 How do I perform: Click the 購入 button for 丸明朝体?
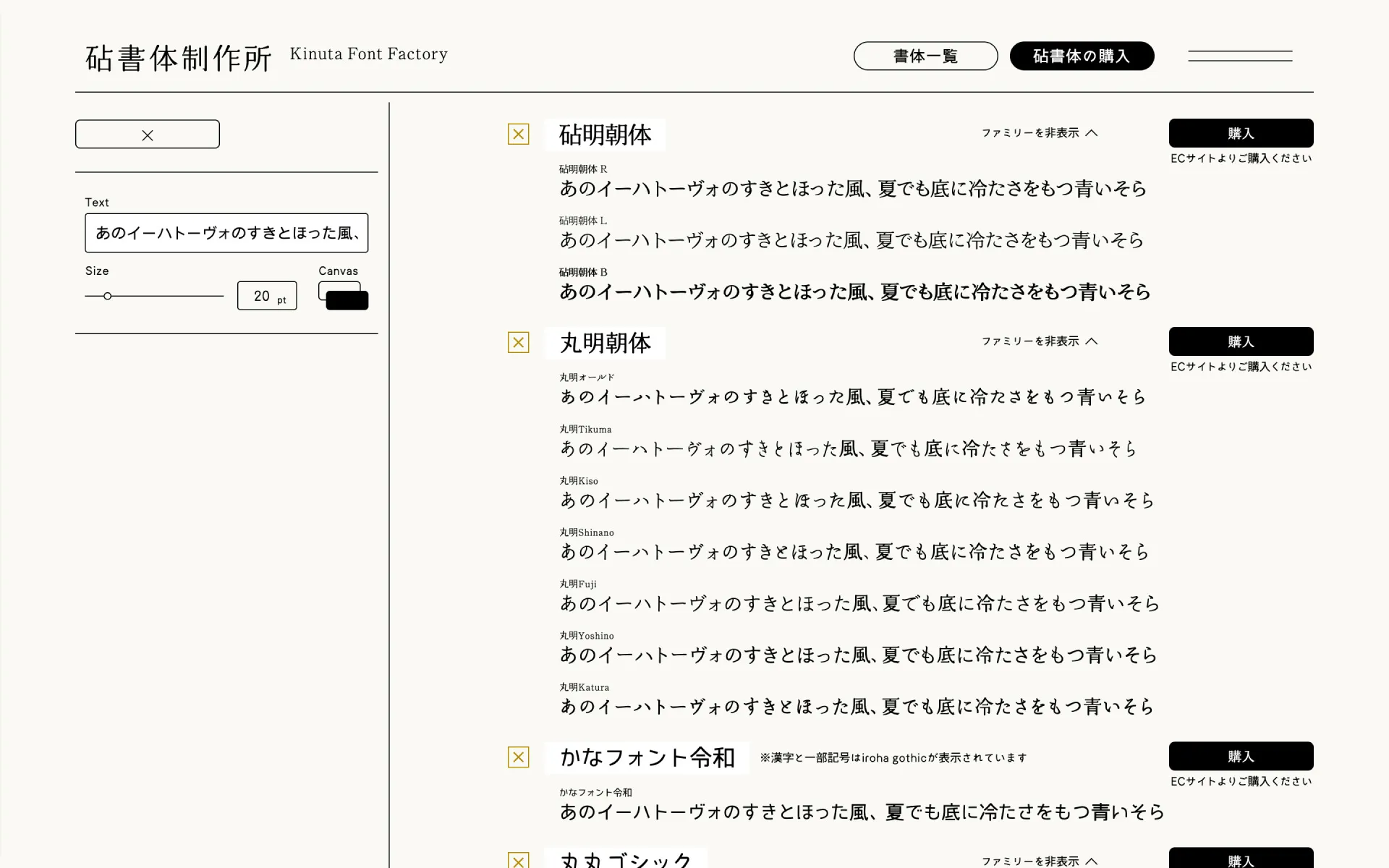pyautogui.click(x=1241, y=341)
